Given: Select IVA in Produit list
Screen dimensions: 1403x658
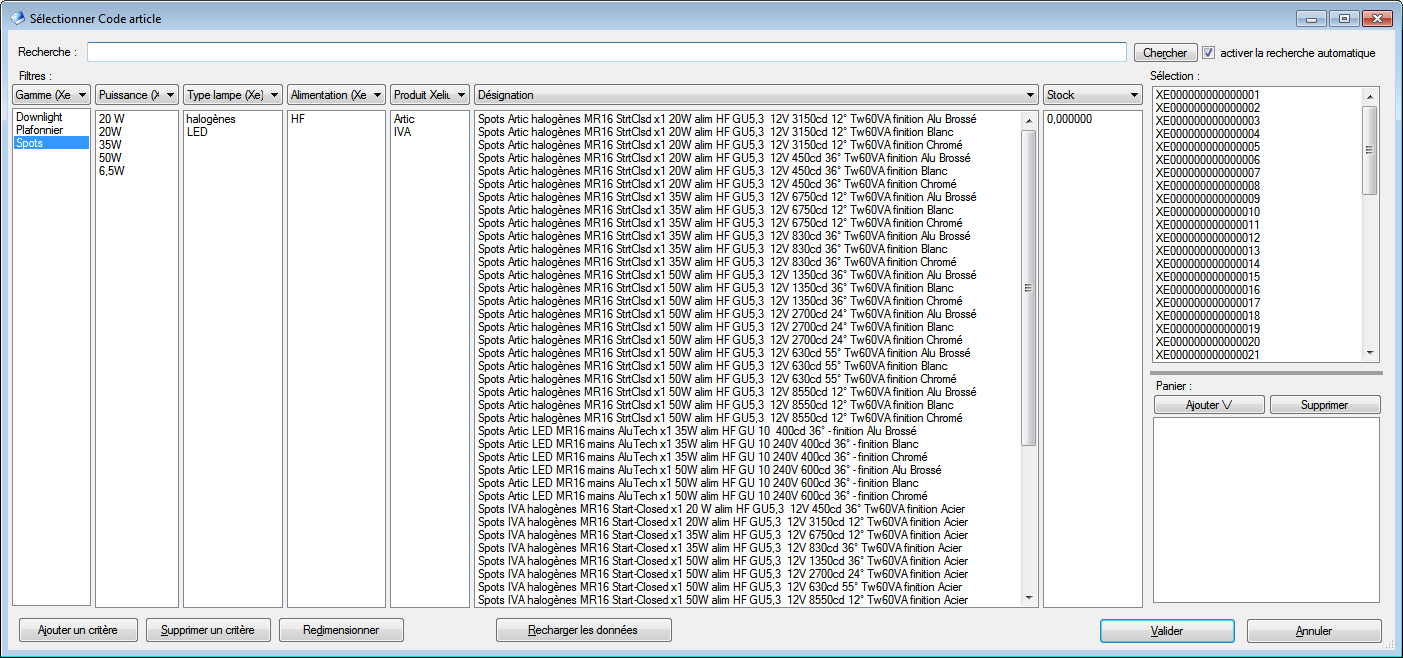Looking at the screenshot, I should pyautogui.click(x=430, y=132).
